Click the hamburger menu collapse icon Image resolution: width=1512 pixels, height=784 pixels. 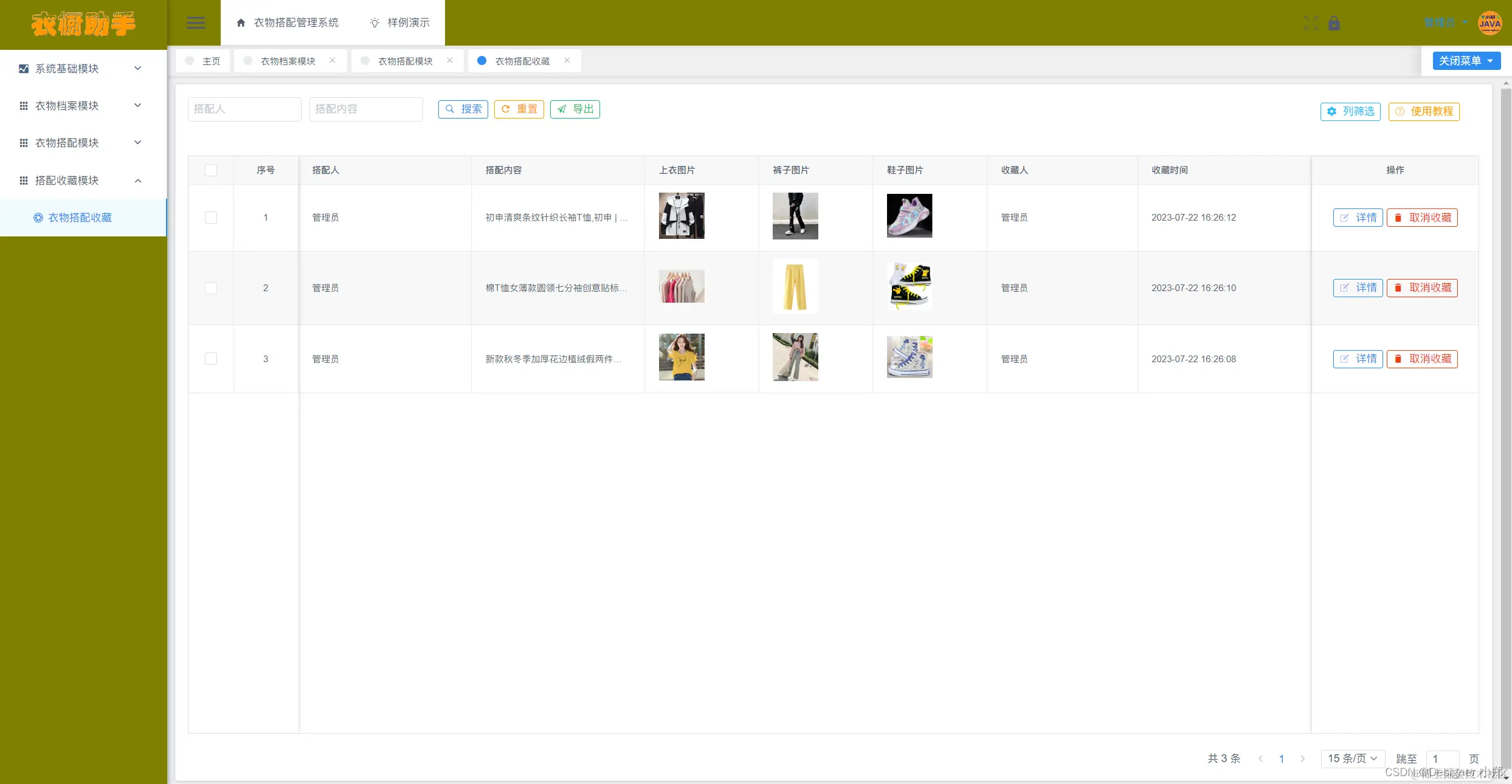click(x=195, y=23)
